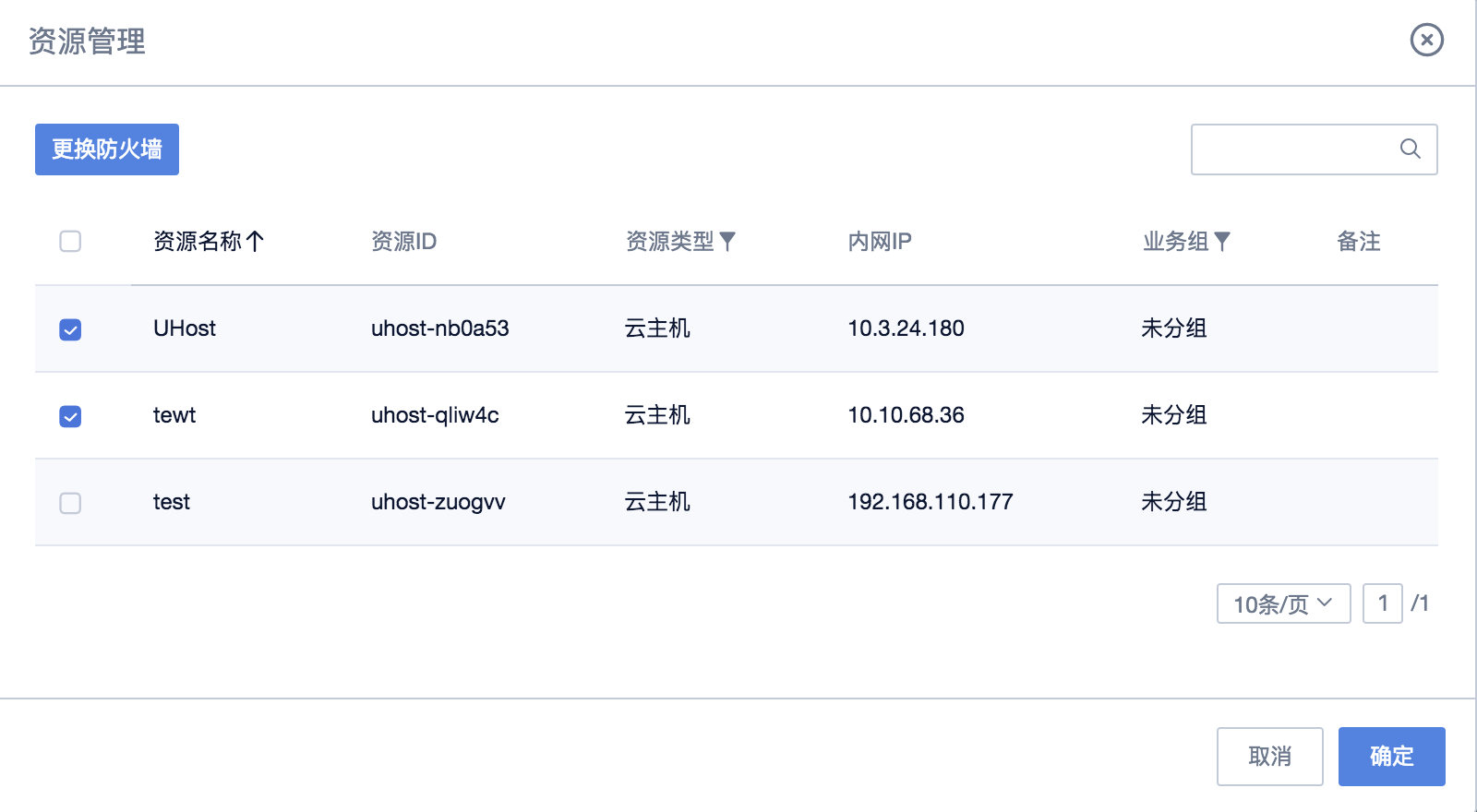Confirm with the 确定 button
The height and width of the screenshot is (812, 1477).
tap(1391, 757)
